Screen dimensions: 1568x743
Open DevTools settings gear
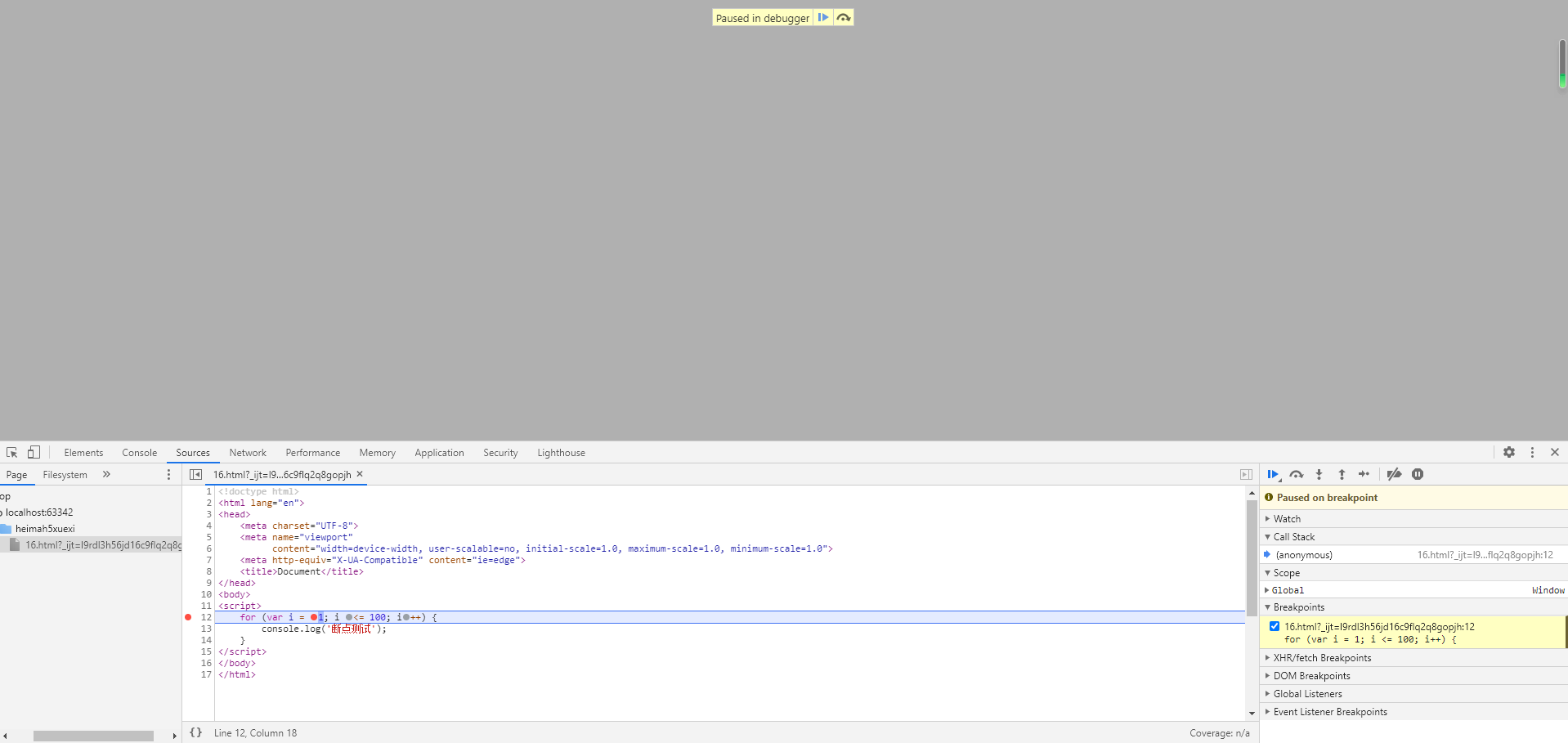coord(1509,452)
